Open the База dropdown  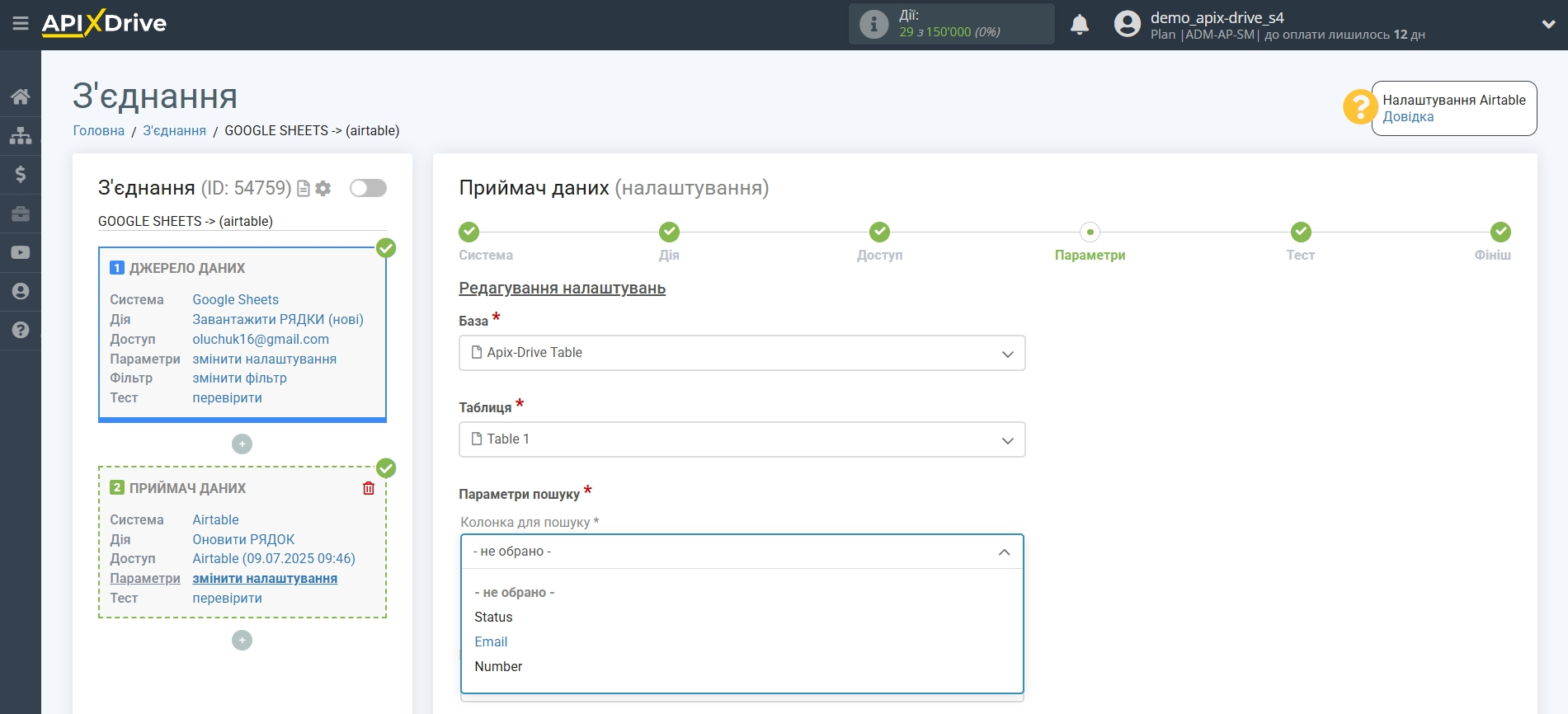(x=742, y=353)
